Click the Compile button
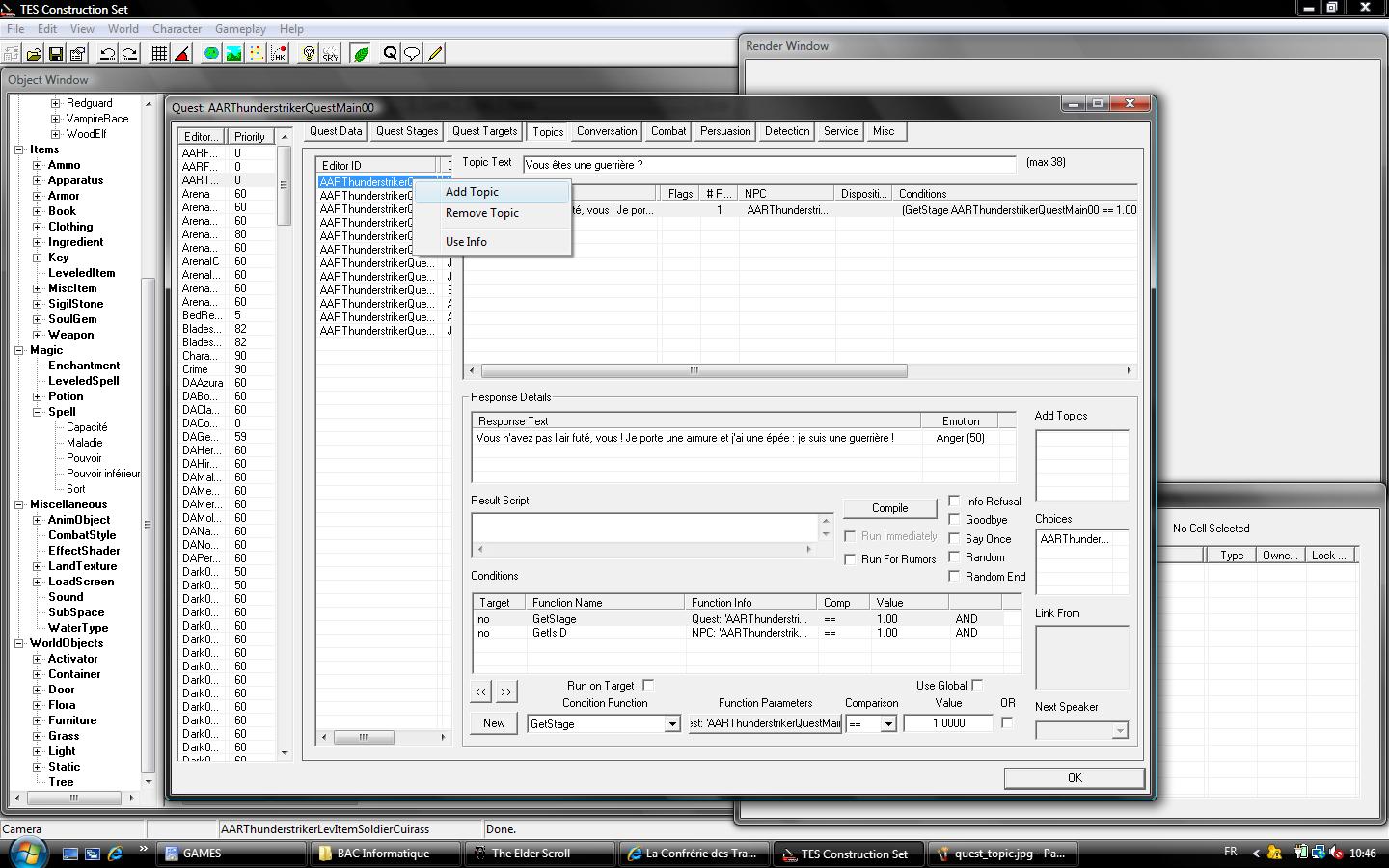Viewport: 1389px width, 868px height. [x=889, y=508]
